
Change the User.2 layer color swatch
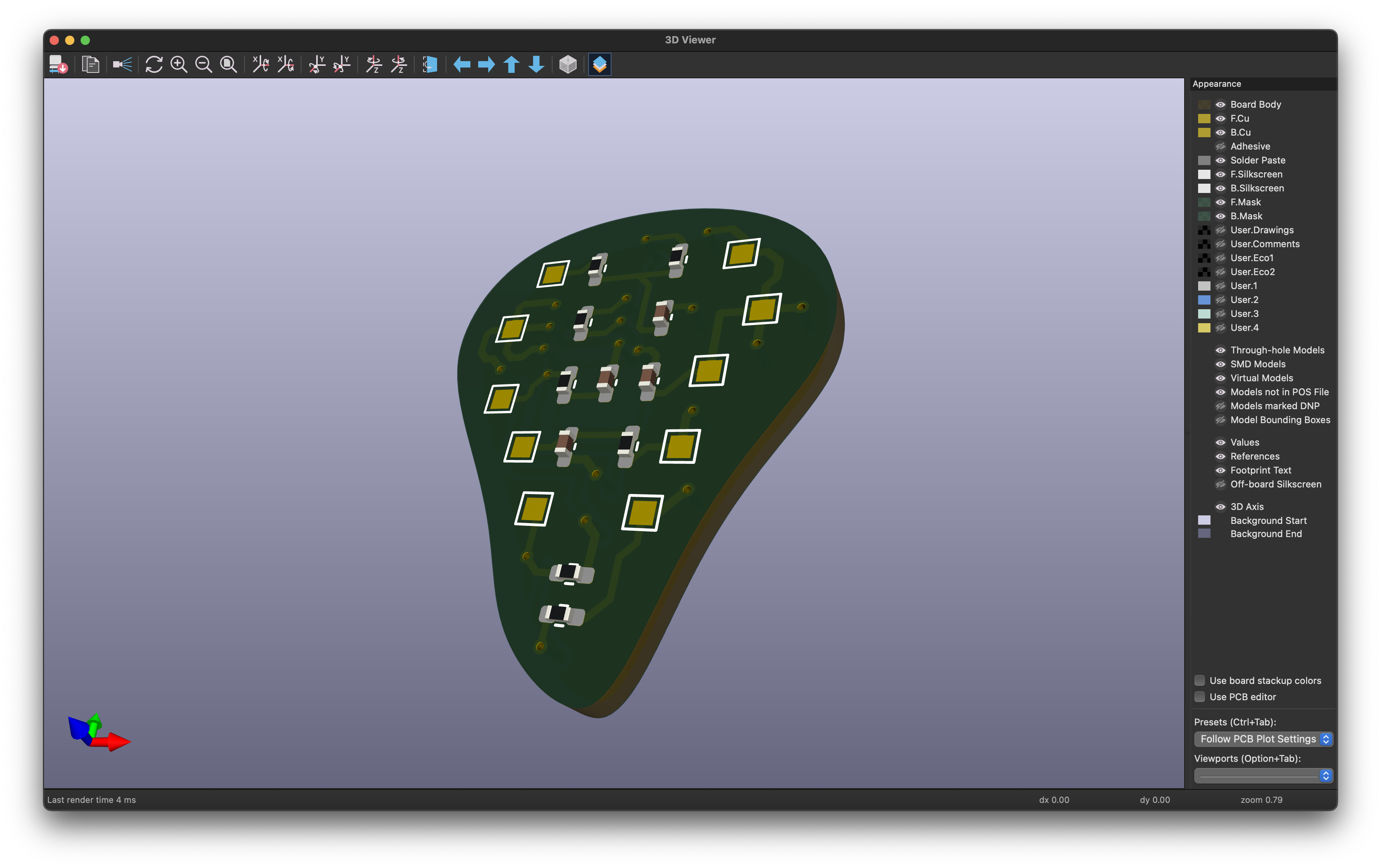(1205, 300)
